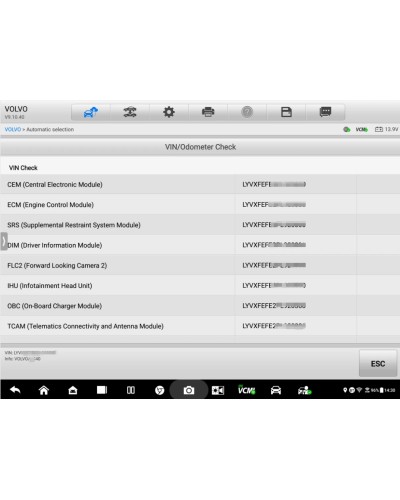Save the VIN check data

286,112
